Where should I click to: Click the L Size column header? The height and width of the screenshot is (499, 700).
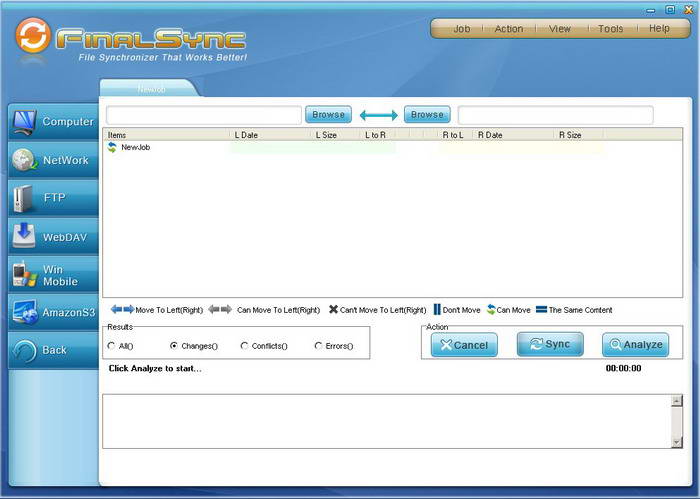[335, 135]
